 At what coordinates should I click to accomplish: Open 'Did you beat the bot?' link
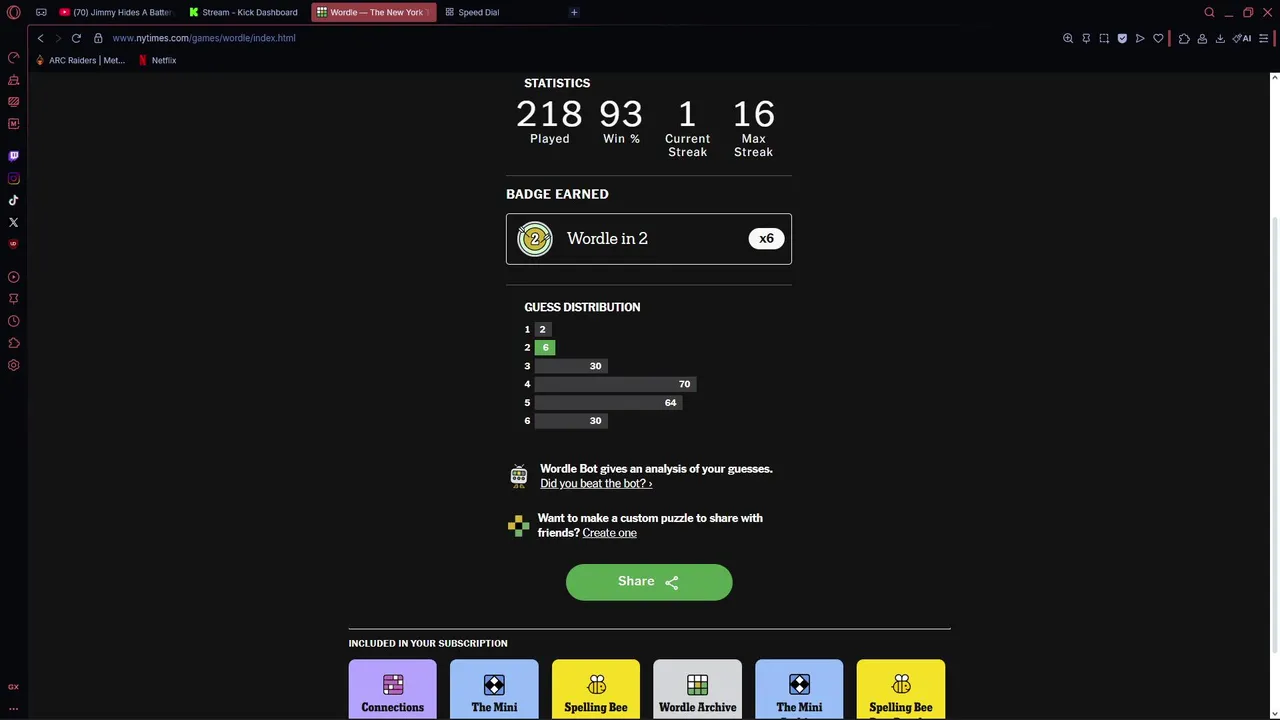point(596,484)
